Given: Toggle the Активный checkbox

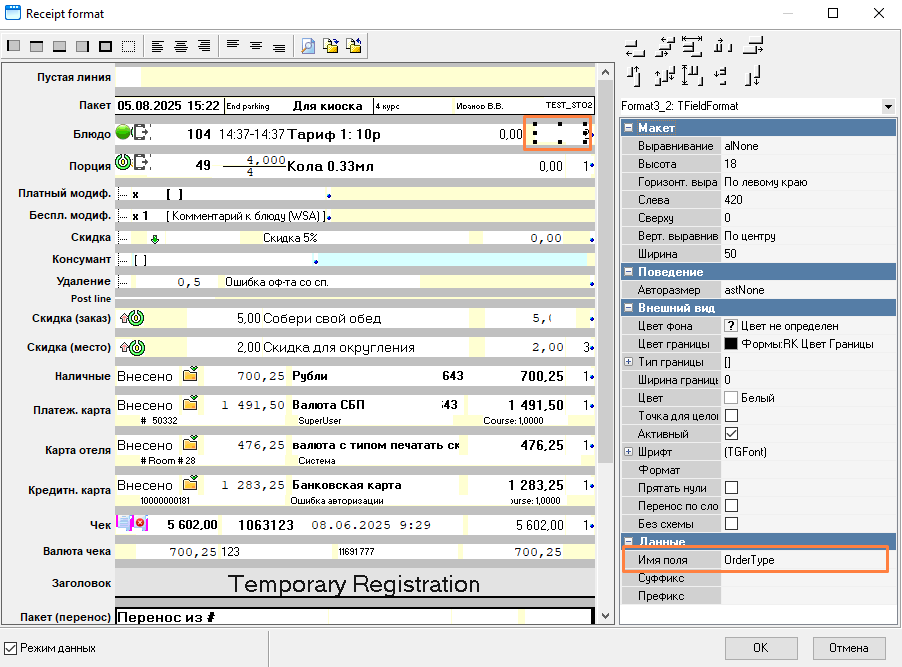Looking at the screenshot, I should 731,434.
